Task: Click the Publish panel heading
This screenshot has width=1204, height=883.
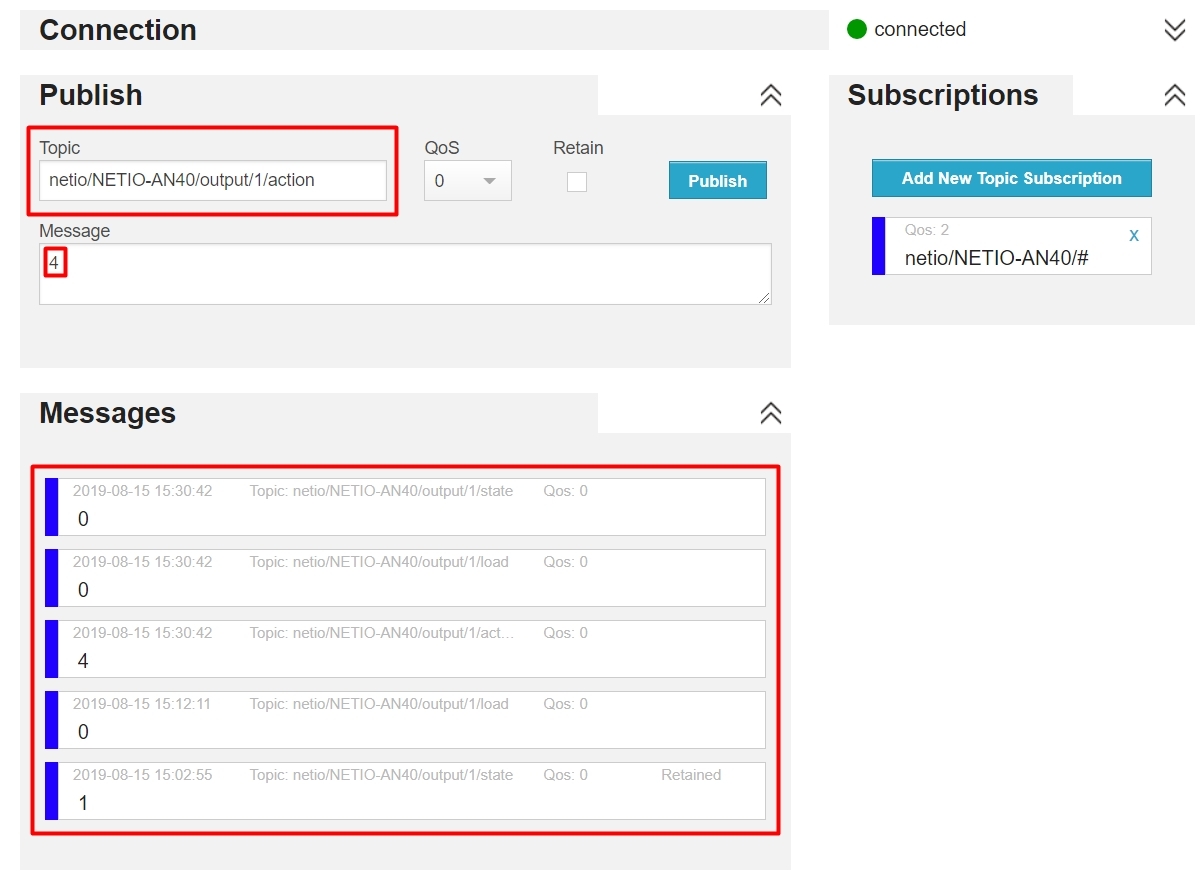Action: tap(91, 95)
